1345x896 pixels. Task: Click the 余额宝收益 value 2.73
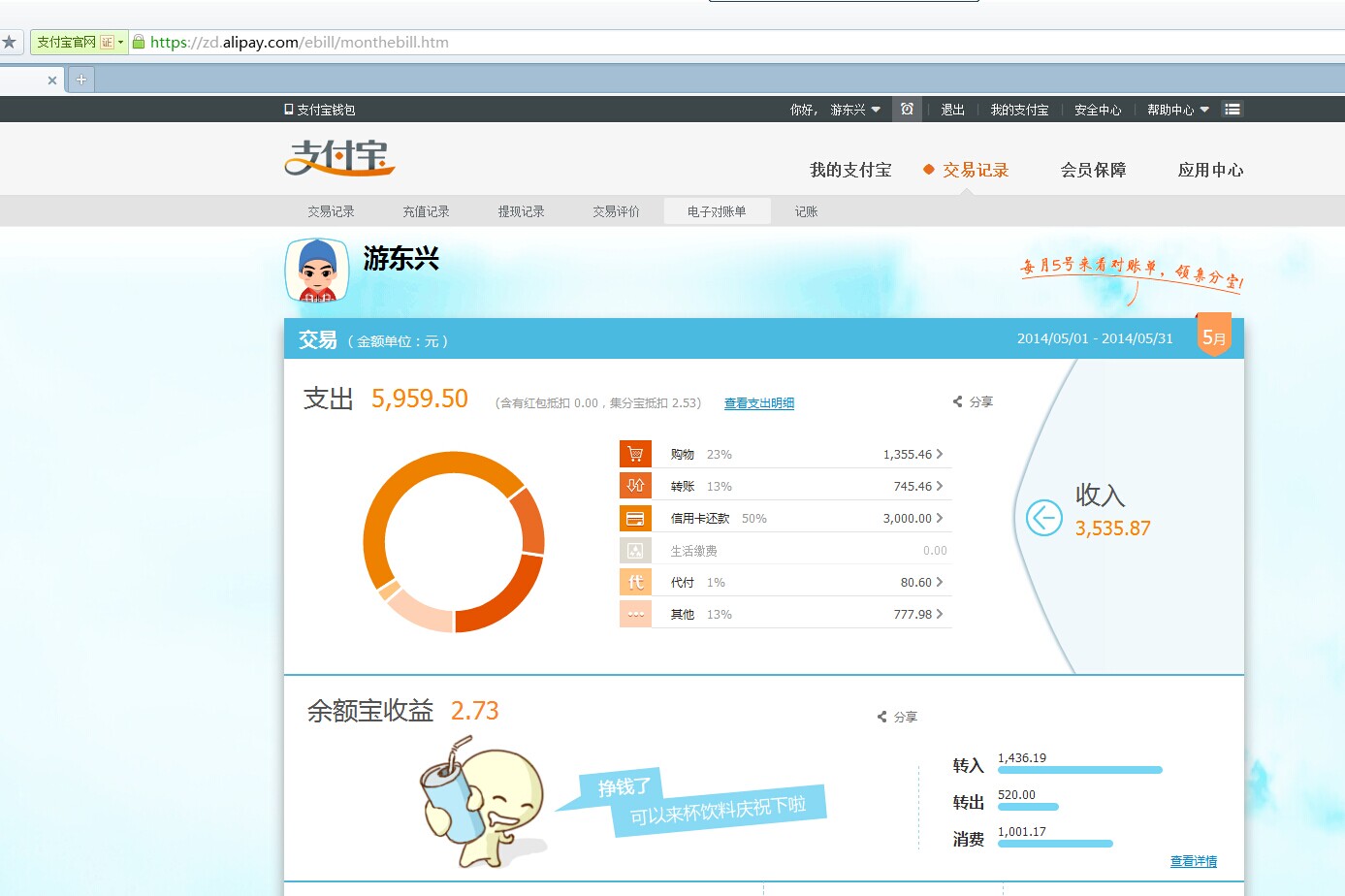(475, 711)
